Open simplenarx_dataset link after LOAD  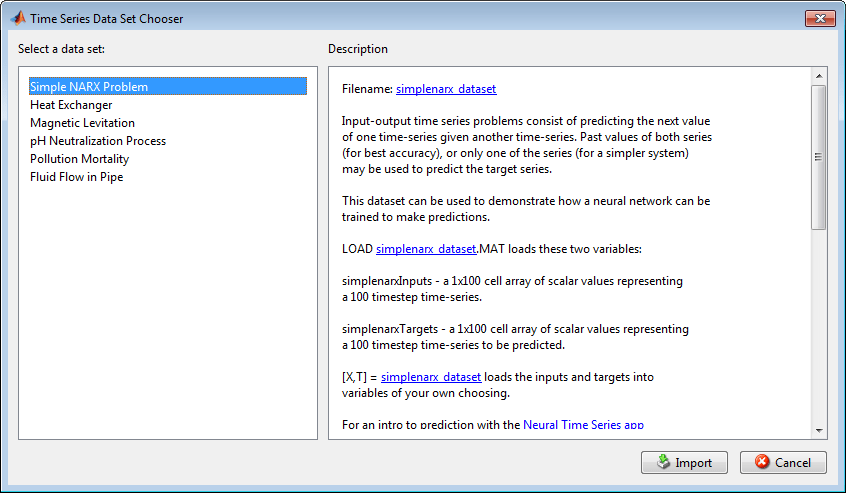pos(426,249)
